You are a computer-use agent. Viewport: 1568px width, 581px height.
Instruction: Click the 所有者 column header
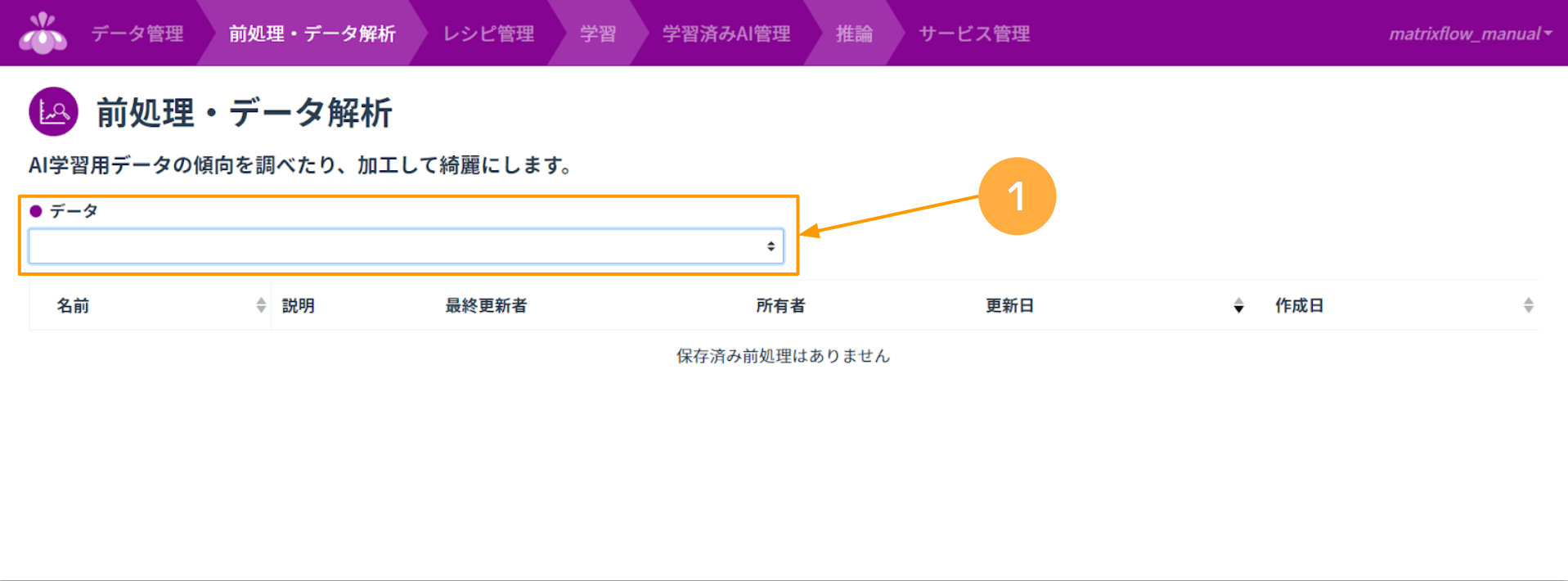point(780,305)
